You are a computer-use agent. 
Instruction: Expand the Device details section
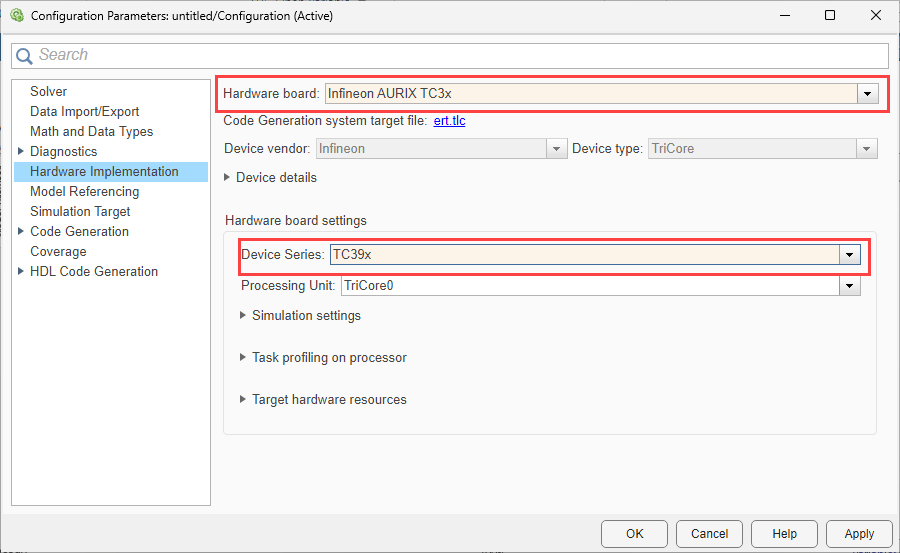[228, 177]
